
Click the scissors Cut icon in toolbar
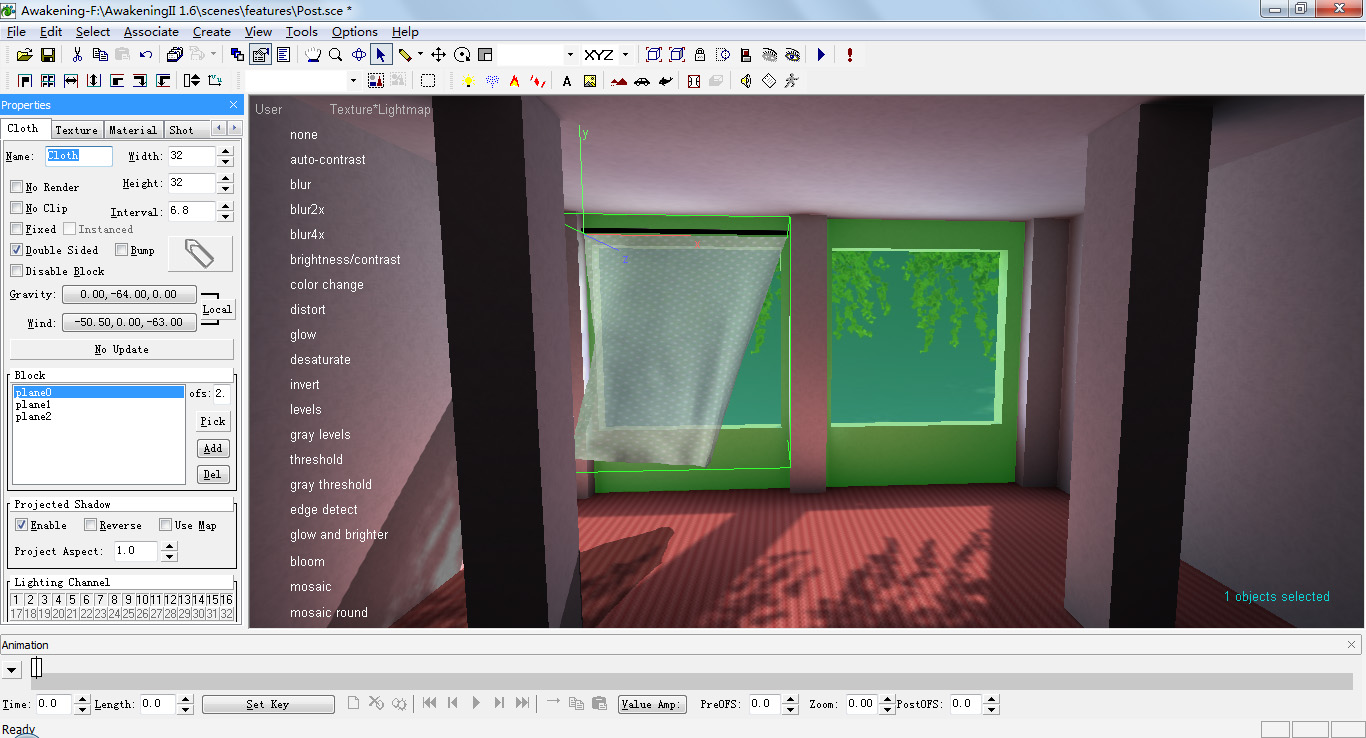(x=79, y=54)
